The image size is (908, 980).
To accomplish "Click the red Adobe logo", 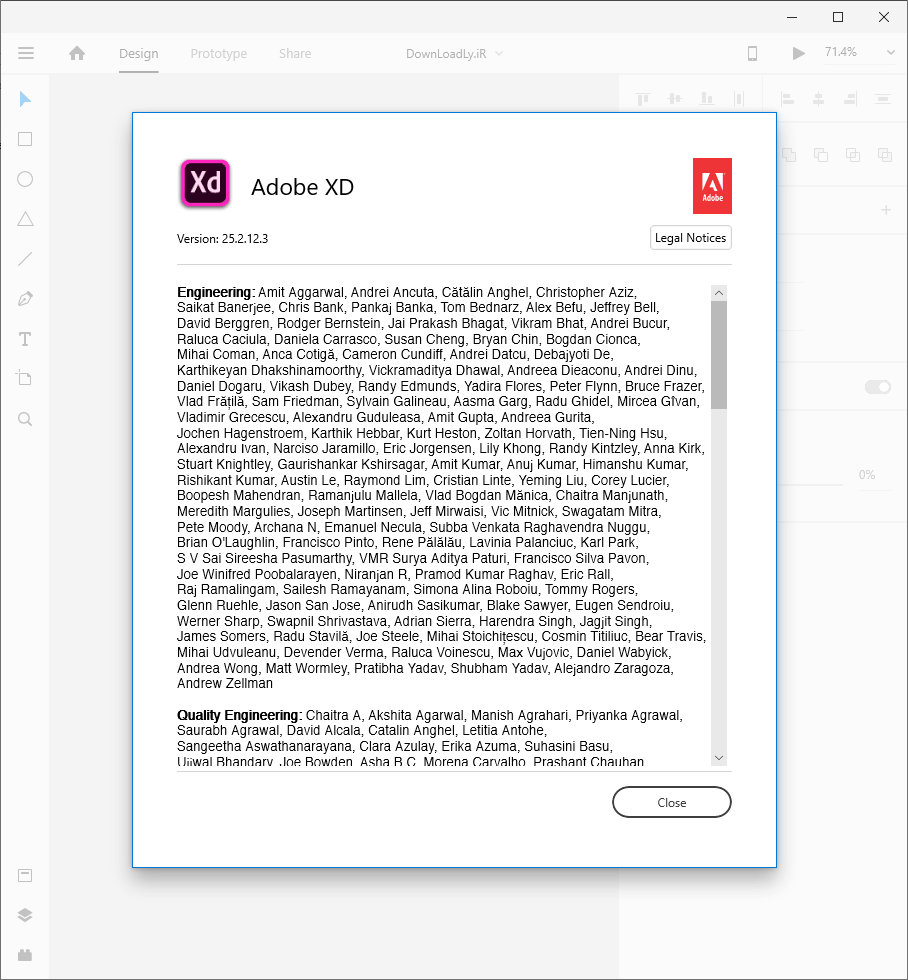I will coord(712,186).
